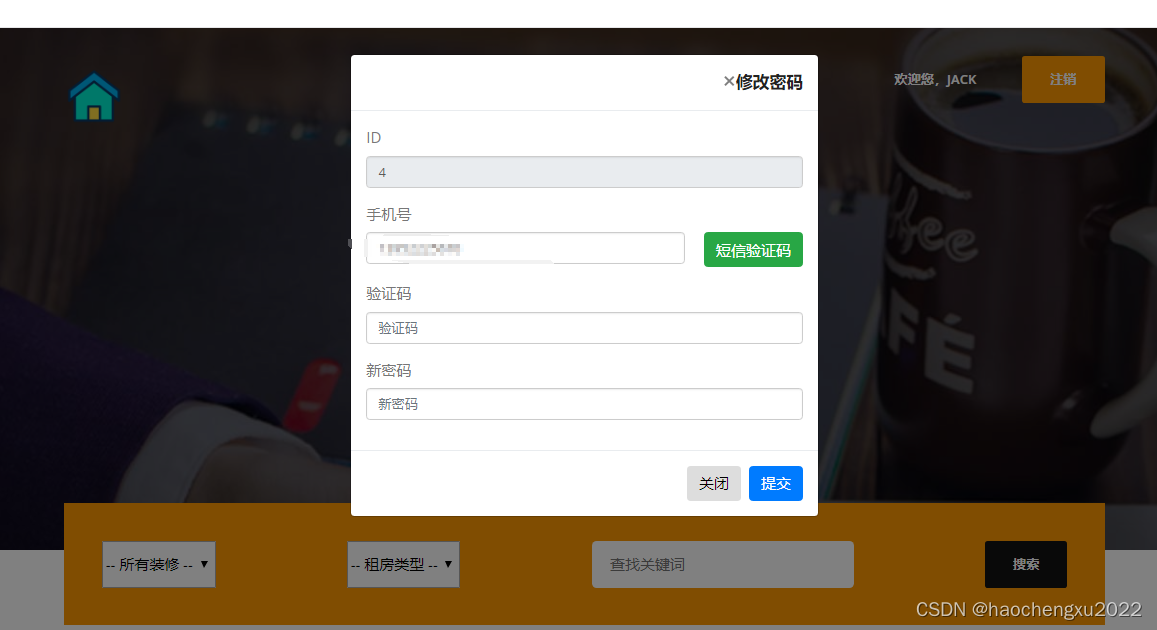Click the green home icon in the header
The width and height of the screenshot is (1157, 630).
(93, 97)
